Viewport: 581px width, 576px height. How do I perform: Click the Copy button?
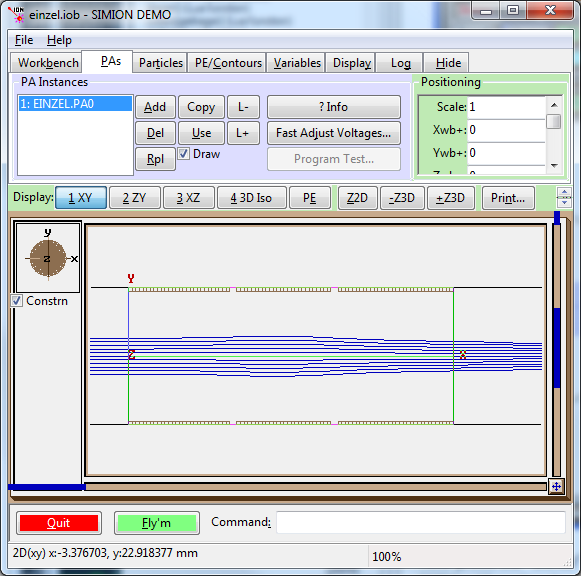click(201, 107)
